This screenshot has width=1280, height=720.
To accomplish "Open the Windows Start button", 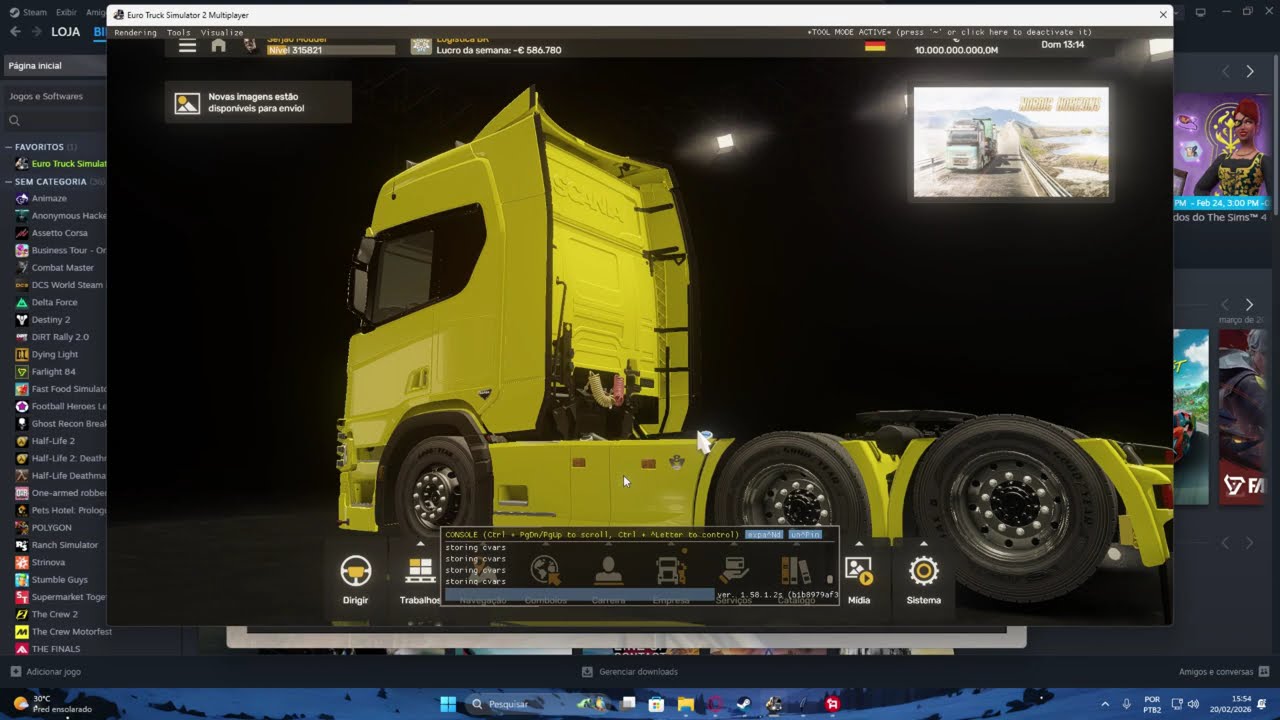I will click(448, 704).
